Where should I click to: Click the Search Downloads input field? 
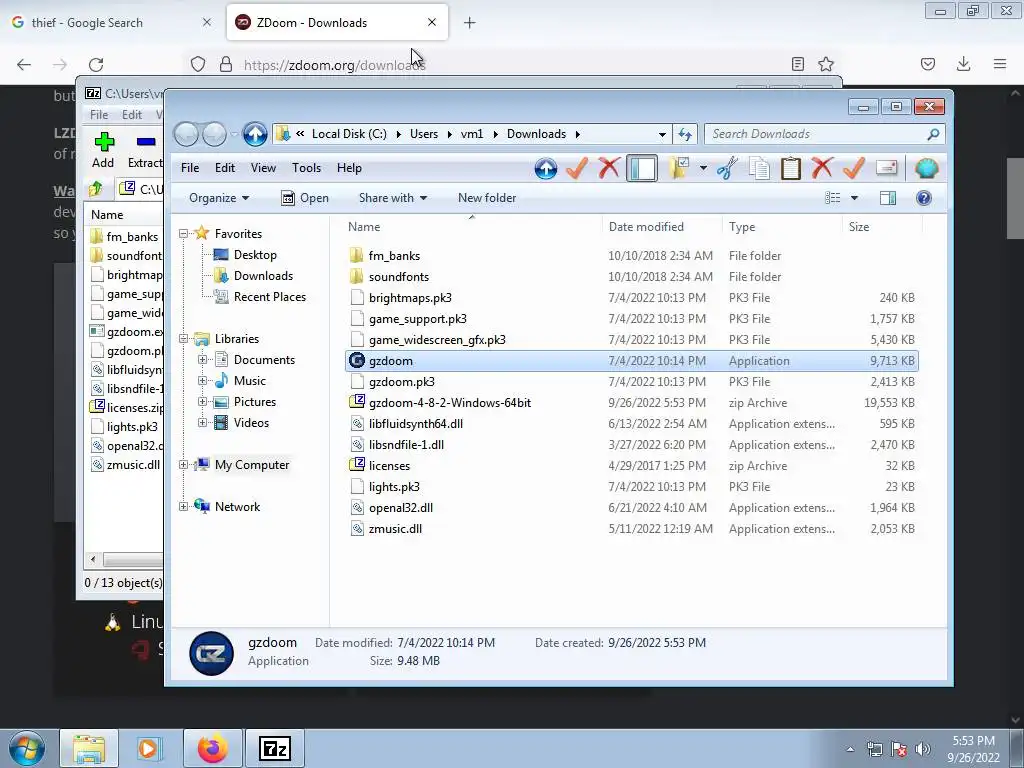pos(824,134)
